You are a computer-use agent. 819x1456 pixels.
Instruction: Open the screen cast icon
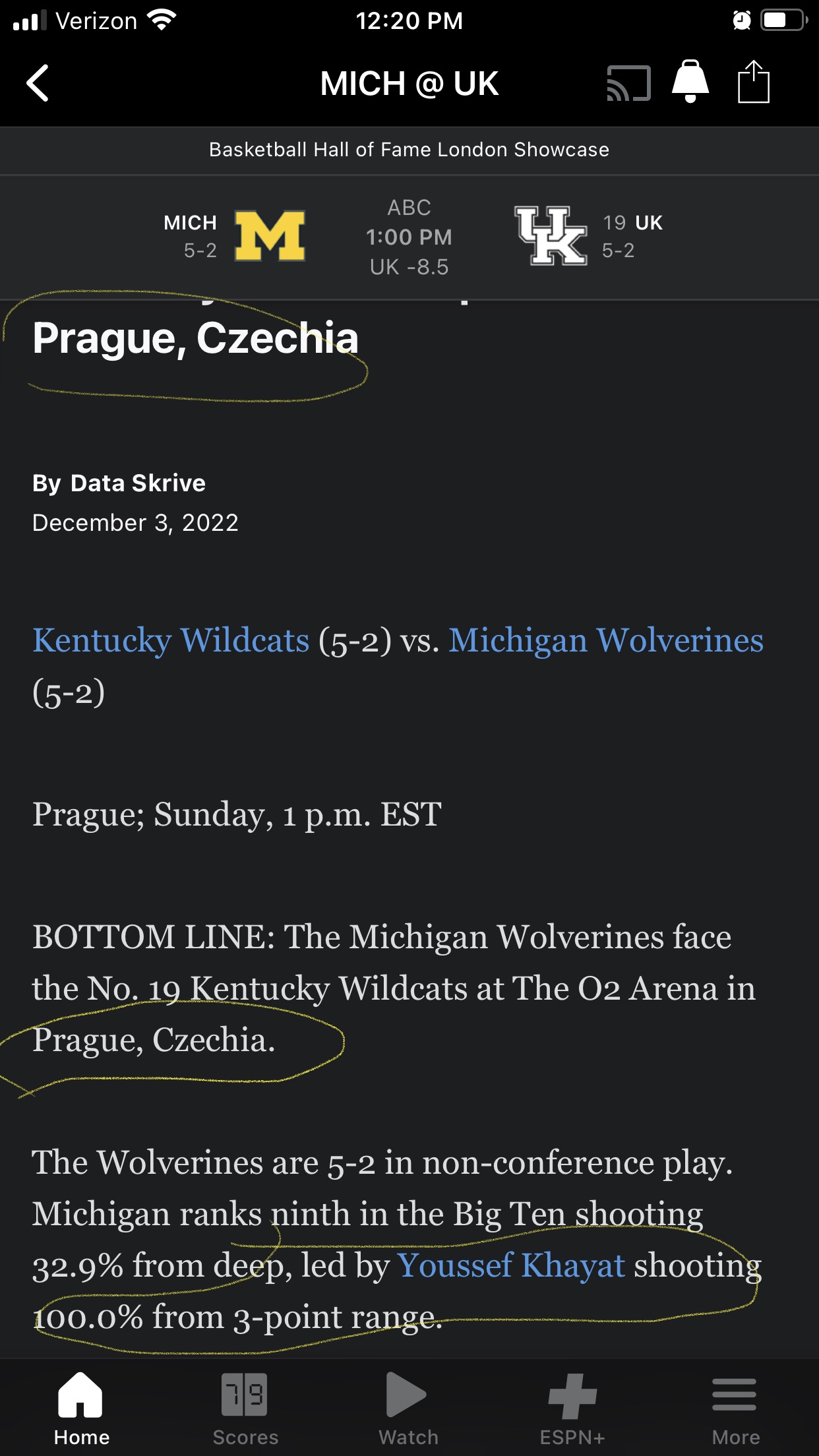click(628, 84)
